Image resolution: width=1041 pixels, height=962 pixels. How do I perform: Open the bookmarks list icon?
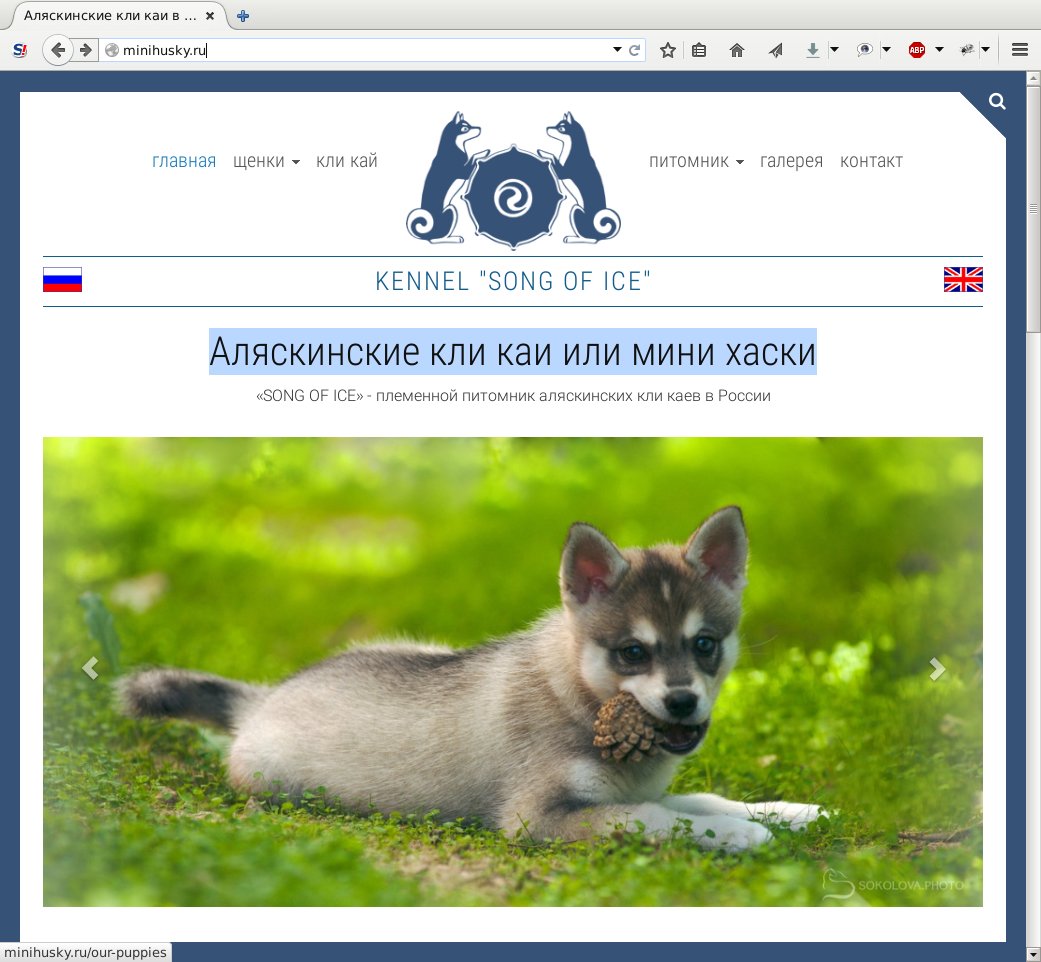[699, 50]
